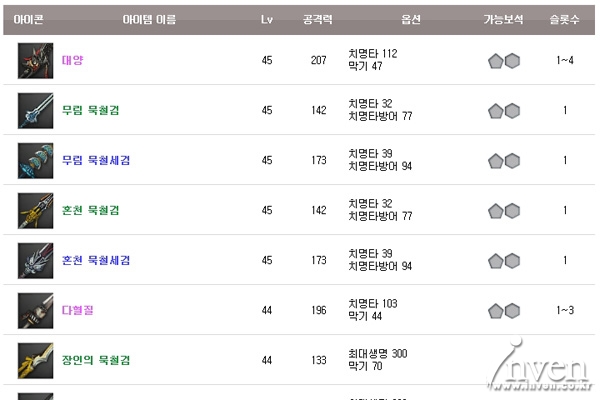Image resolution: width=600 pixels, height=400 pixels.
Task: Click the 무림 묵철검 sword icon
Action: point(35,110)
